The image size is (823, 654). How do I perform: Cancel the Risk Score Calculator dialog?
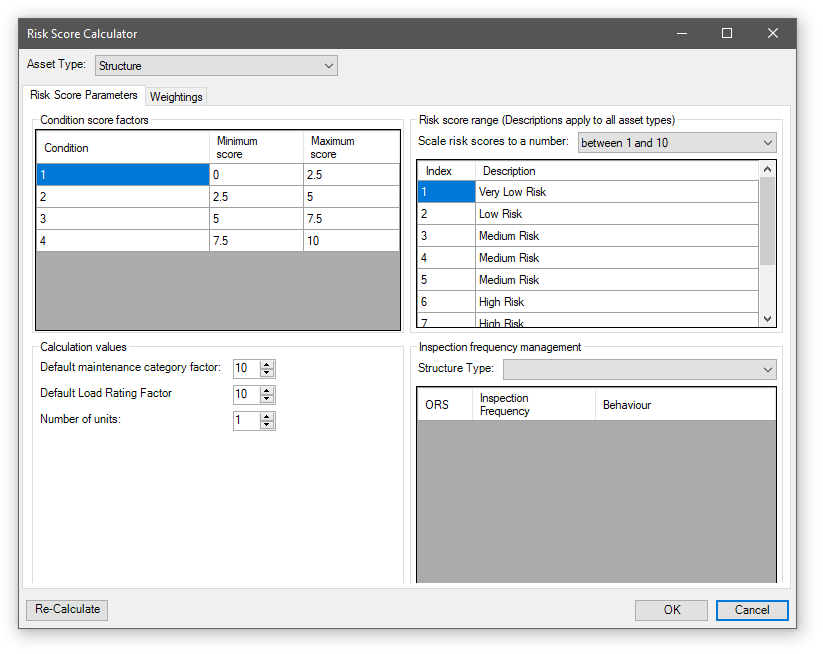click(752, 610)
